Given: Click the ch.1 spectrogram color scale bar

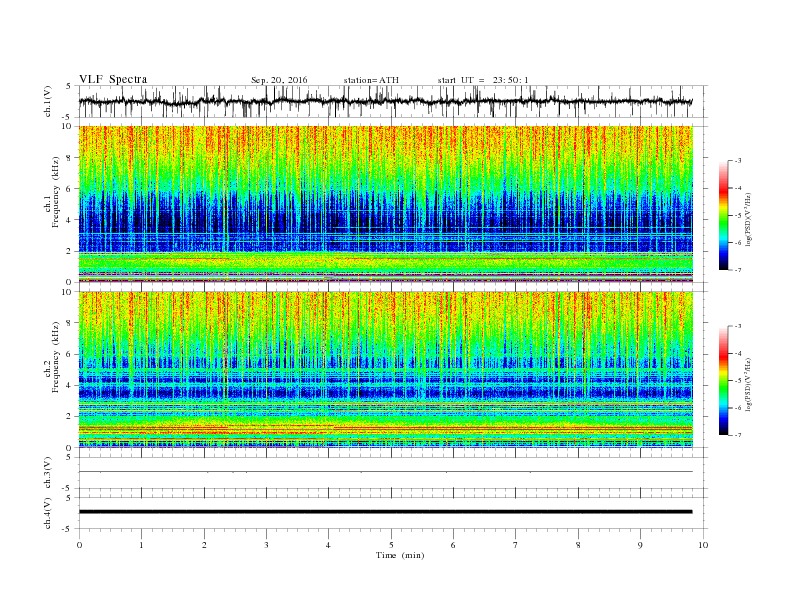Looking at the screenshot, I should tap(724, 215).
